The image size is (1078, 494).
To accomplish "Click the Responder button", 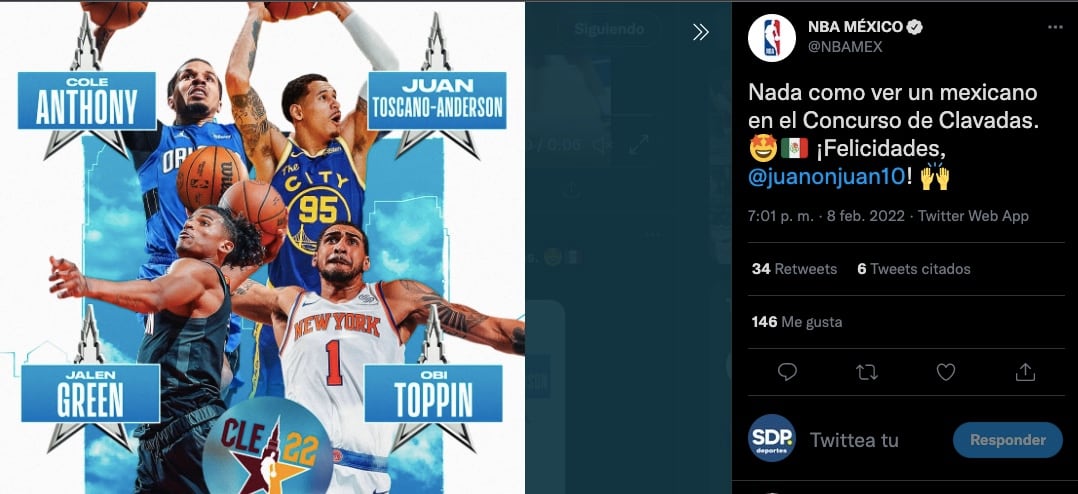I will coord(1008,440).
